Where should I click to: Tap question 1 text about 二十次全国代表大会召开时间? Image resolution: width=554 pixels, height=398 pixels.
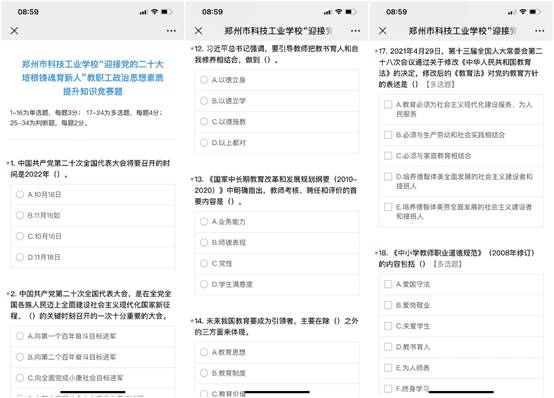coord(90,169)
